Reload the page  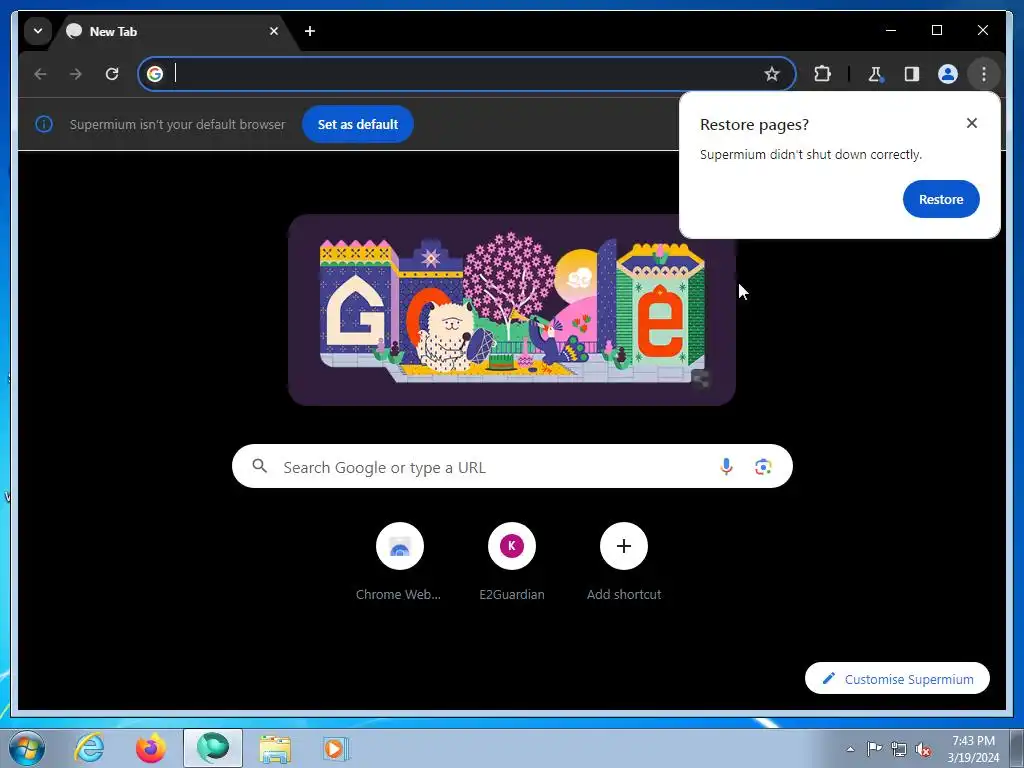coord(112,74)
